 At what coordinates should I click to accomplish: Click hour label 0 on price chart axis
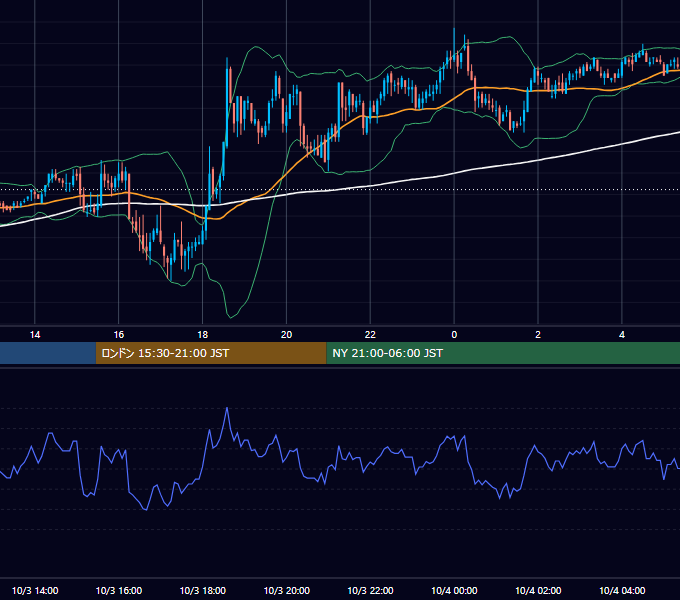(454, 335)
